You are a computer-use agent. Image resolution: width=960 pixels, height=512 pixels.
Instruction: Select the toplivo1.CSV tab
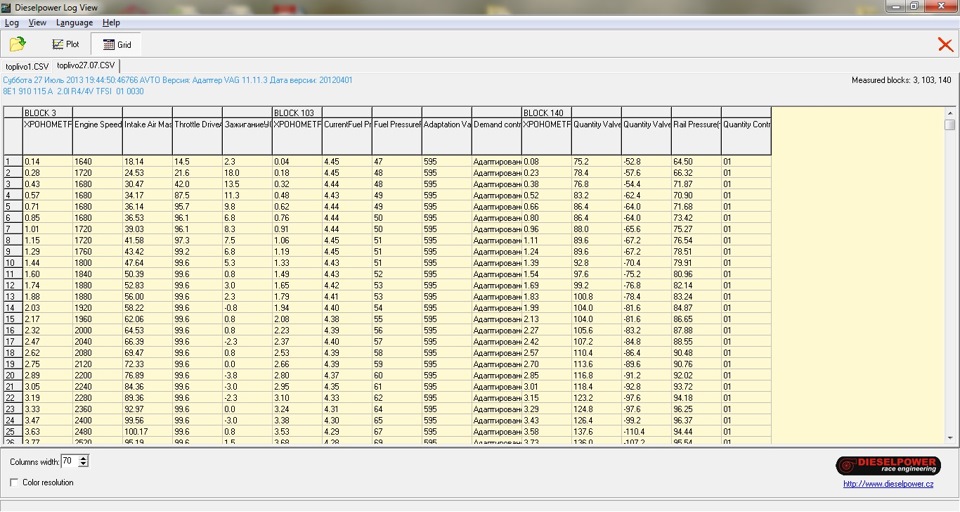tap(27, 66)
